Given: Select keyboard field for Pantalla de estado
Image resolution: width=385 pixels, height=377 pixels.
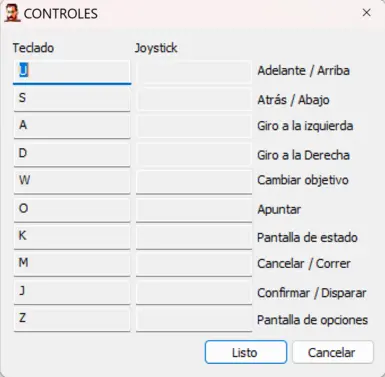Looking at the screenshot, I should click(x=72, y=237).
